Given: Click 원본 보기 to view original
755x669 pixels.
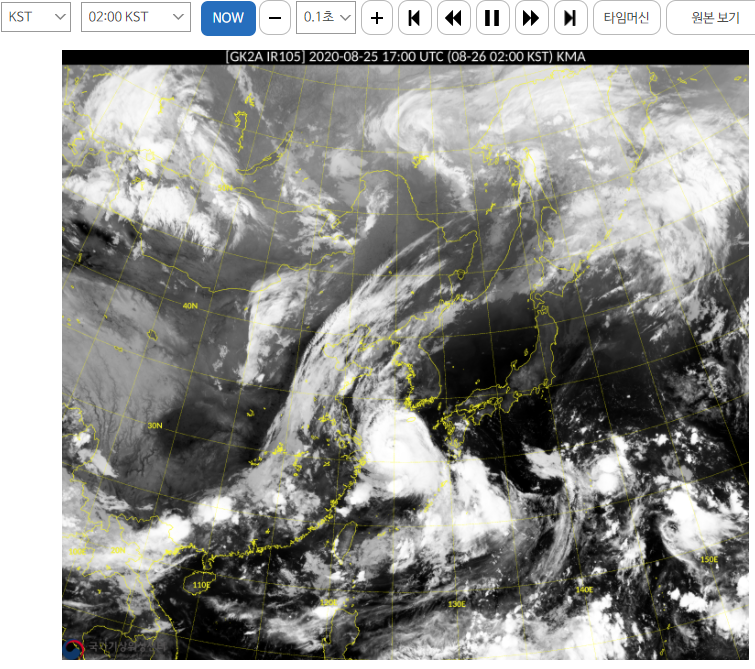Looking at the screenshot, I should tap(709, 18).
